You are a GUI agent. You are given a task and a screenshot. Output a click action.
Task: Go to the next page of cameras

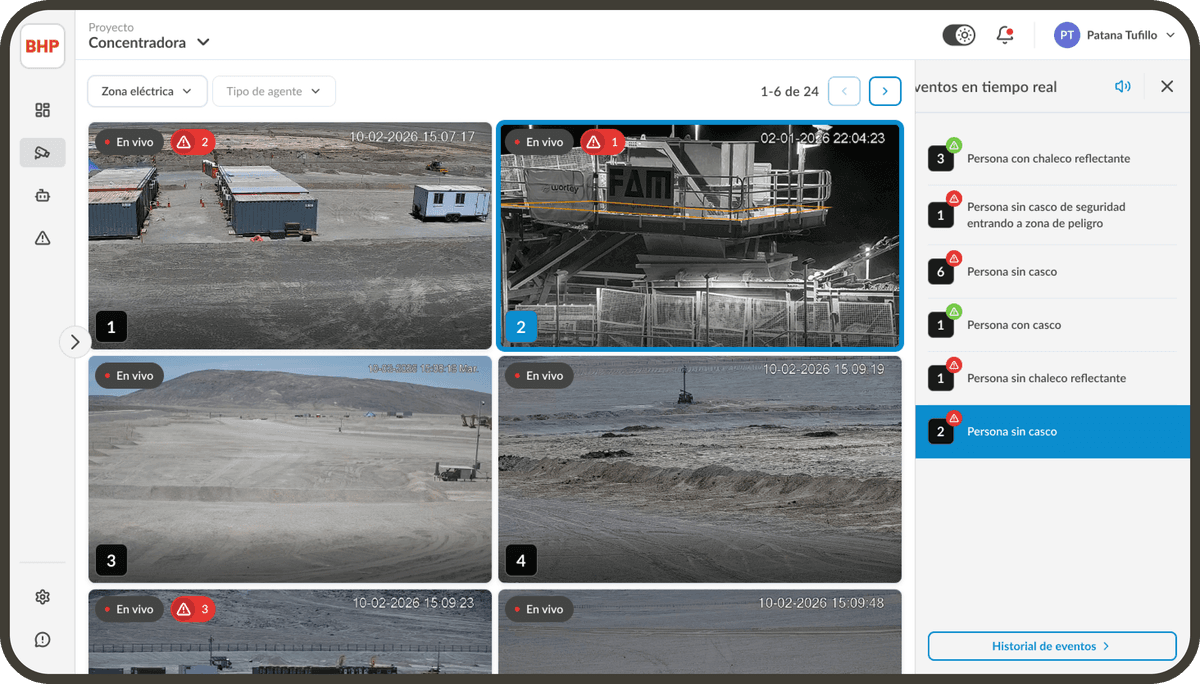click(884, 90)
